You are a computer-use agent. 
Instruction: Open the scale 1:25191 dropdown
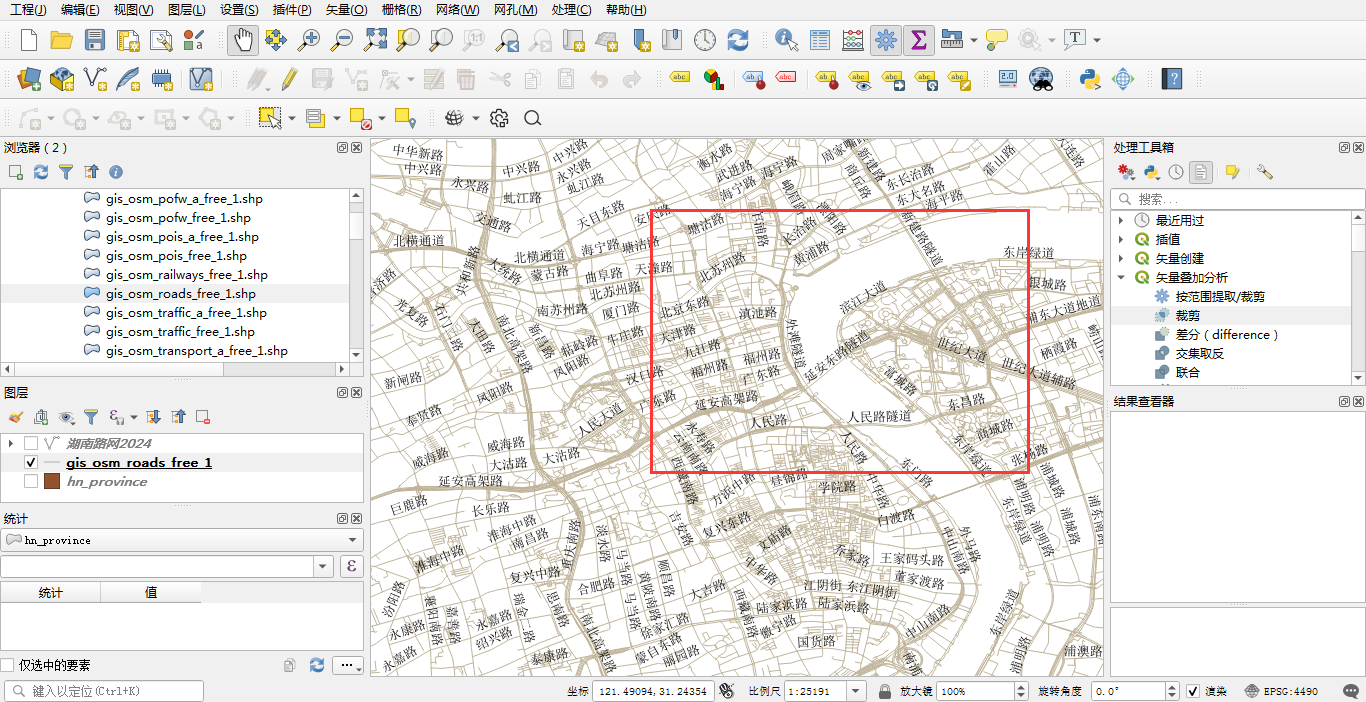click(856, 691)
